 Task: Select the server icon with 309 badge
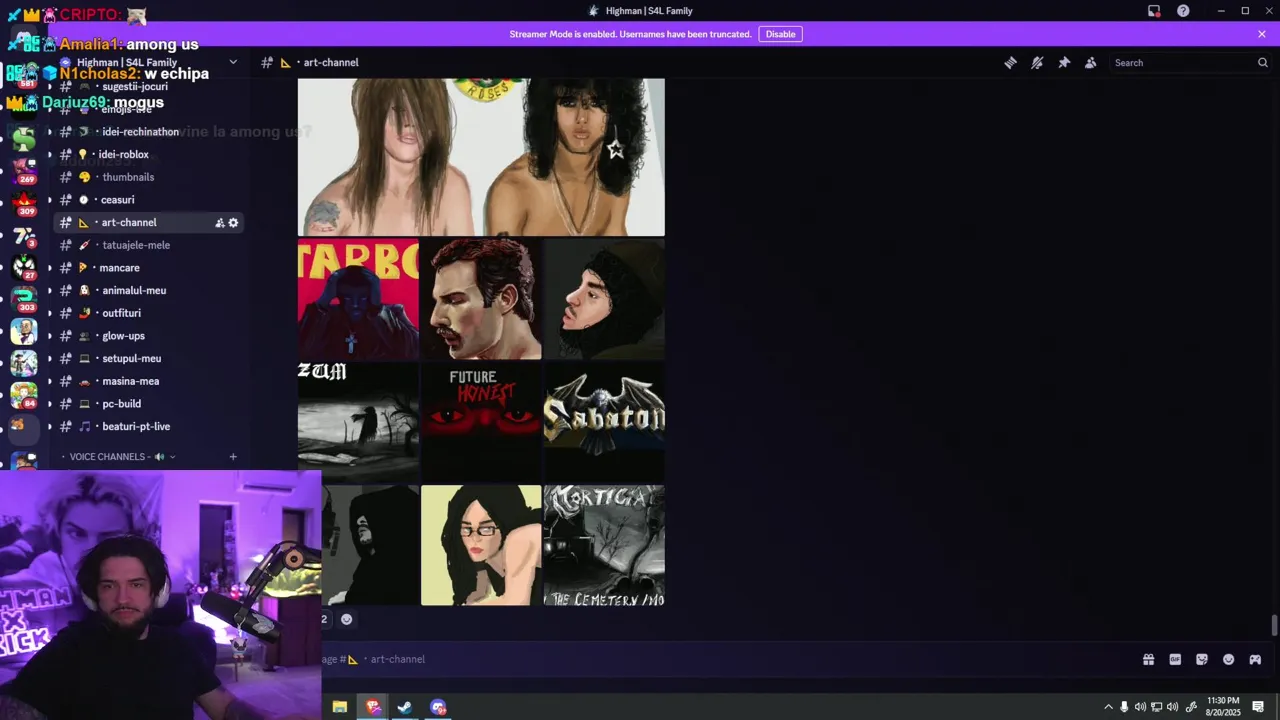click(24, 203)
